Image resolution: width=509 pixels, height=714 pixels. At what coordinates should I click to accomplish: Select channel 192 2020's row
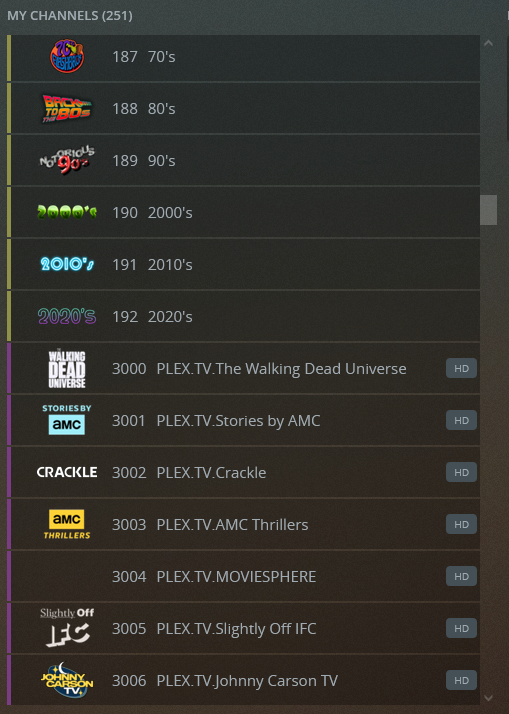point(244,316)
